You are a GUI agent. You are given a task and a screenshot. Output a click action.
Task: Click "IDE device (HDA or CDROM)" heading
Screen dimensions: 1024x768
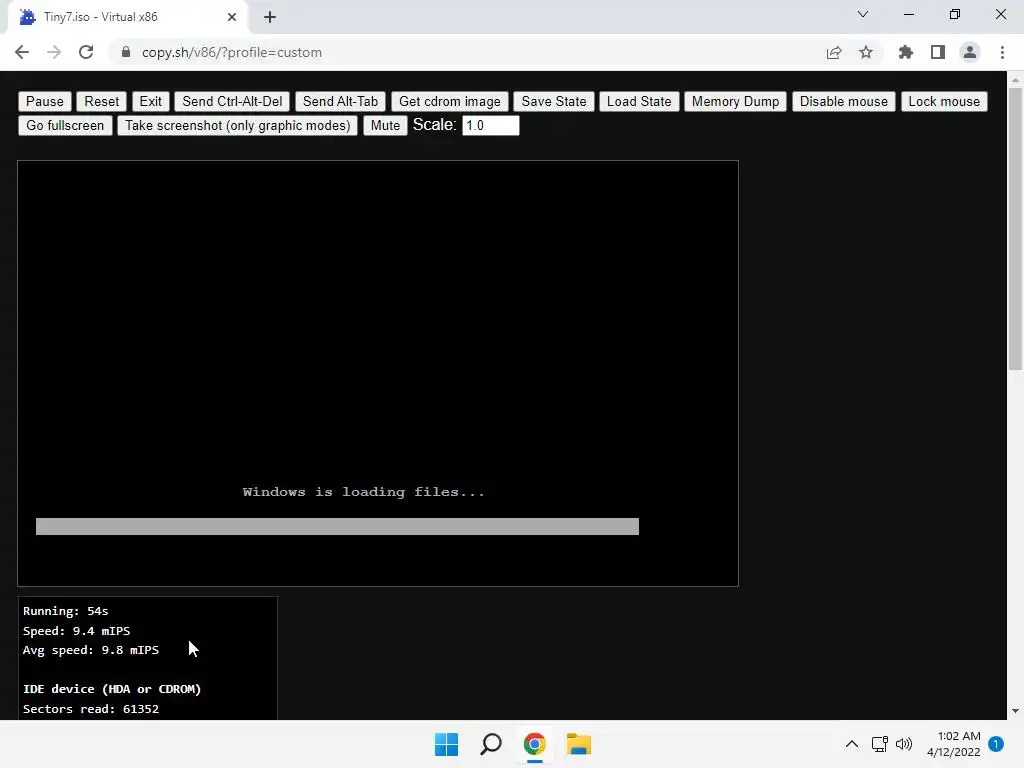(112, 689)
